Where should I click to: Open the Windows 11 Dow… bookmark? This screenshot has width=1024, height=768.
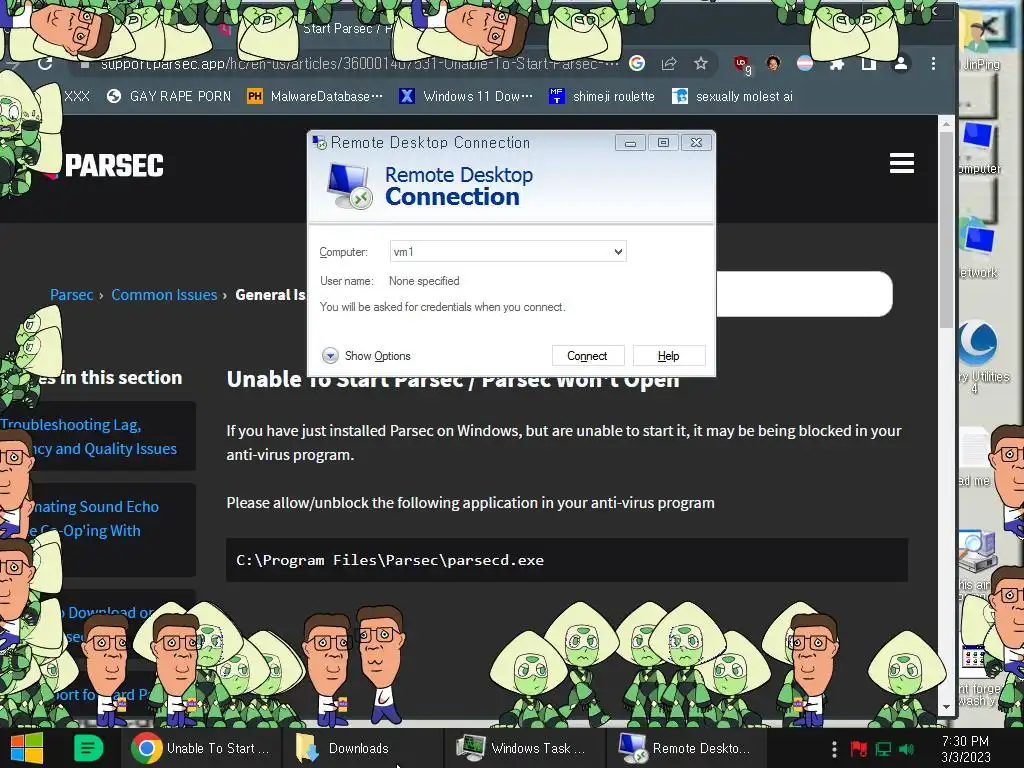click(x=466, y=97)
